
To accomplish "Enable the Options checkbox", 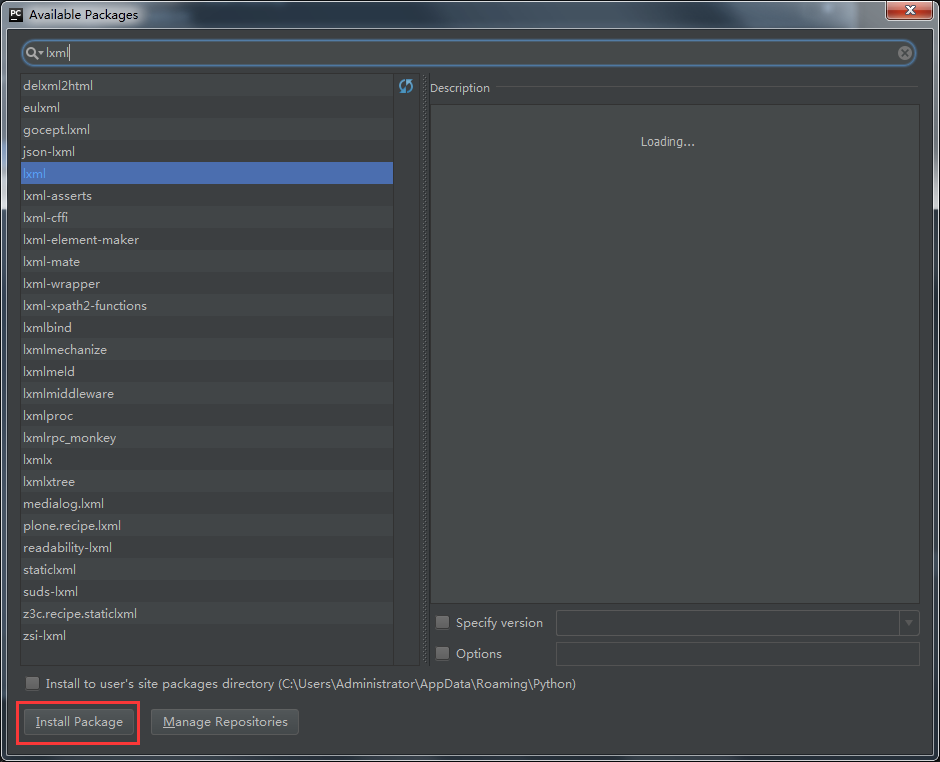I will click(443, 654).
